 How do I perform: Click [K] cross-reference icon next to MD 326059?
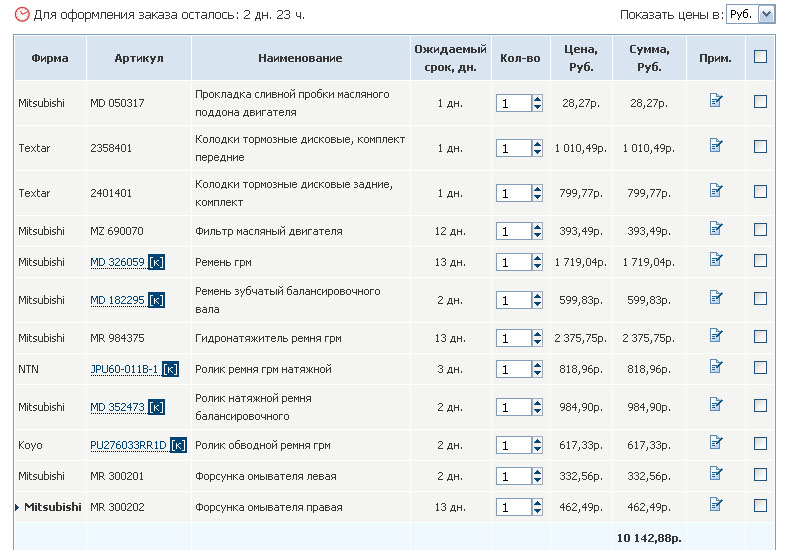(x=156, y=263)
